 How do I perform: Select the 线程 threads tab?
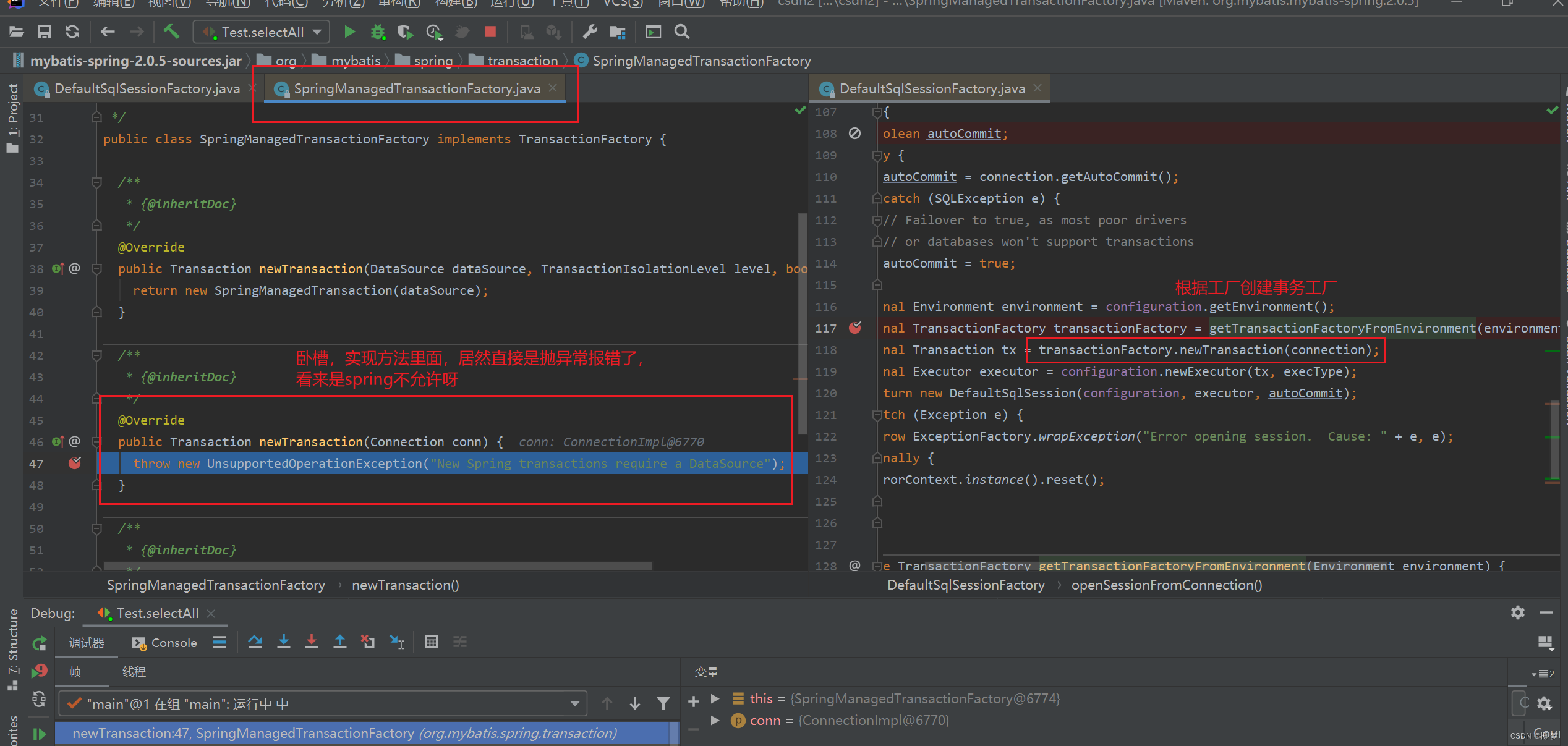point(134,672)
